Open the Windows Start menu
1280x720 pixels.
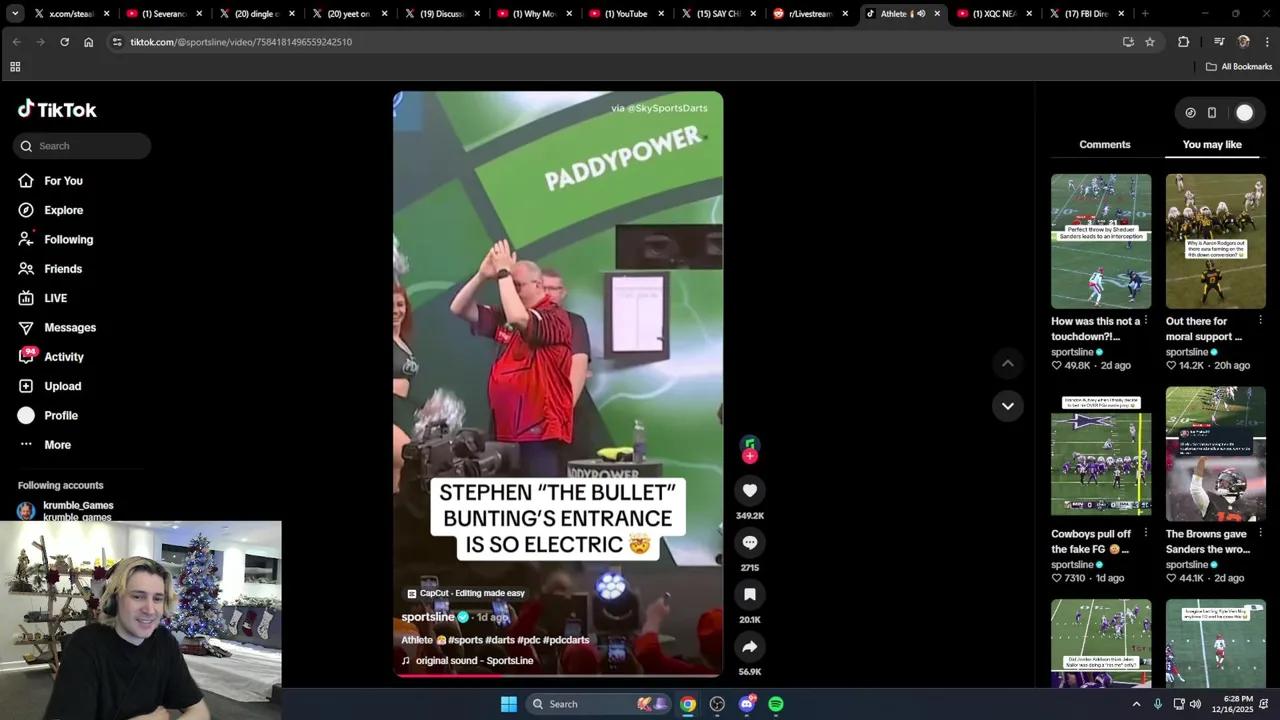[509, 704]
